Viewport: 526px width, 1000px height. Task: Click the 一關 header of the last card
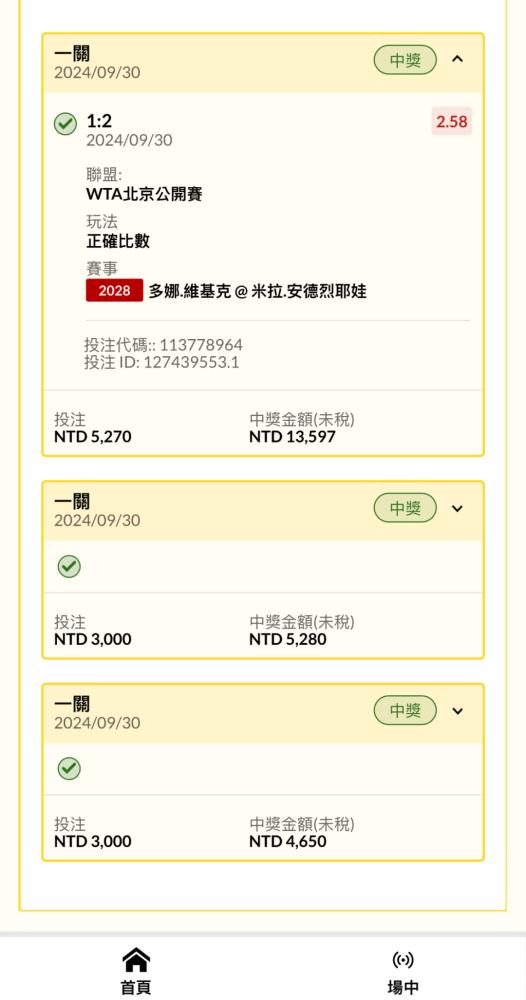point(72,703)
